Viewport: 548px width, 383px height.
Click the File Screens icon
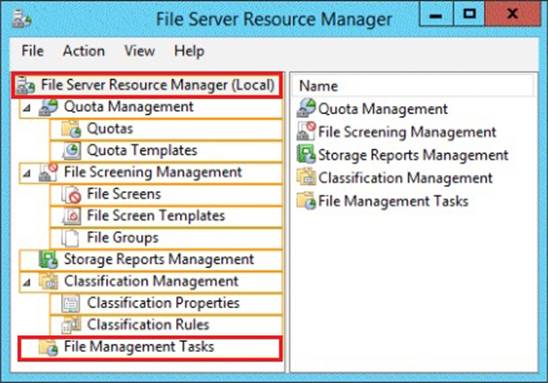click(x=72, y=194)
